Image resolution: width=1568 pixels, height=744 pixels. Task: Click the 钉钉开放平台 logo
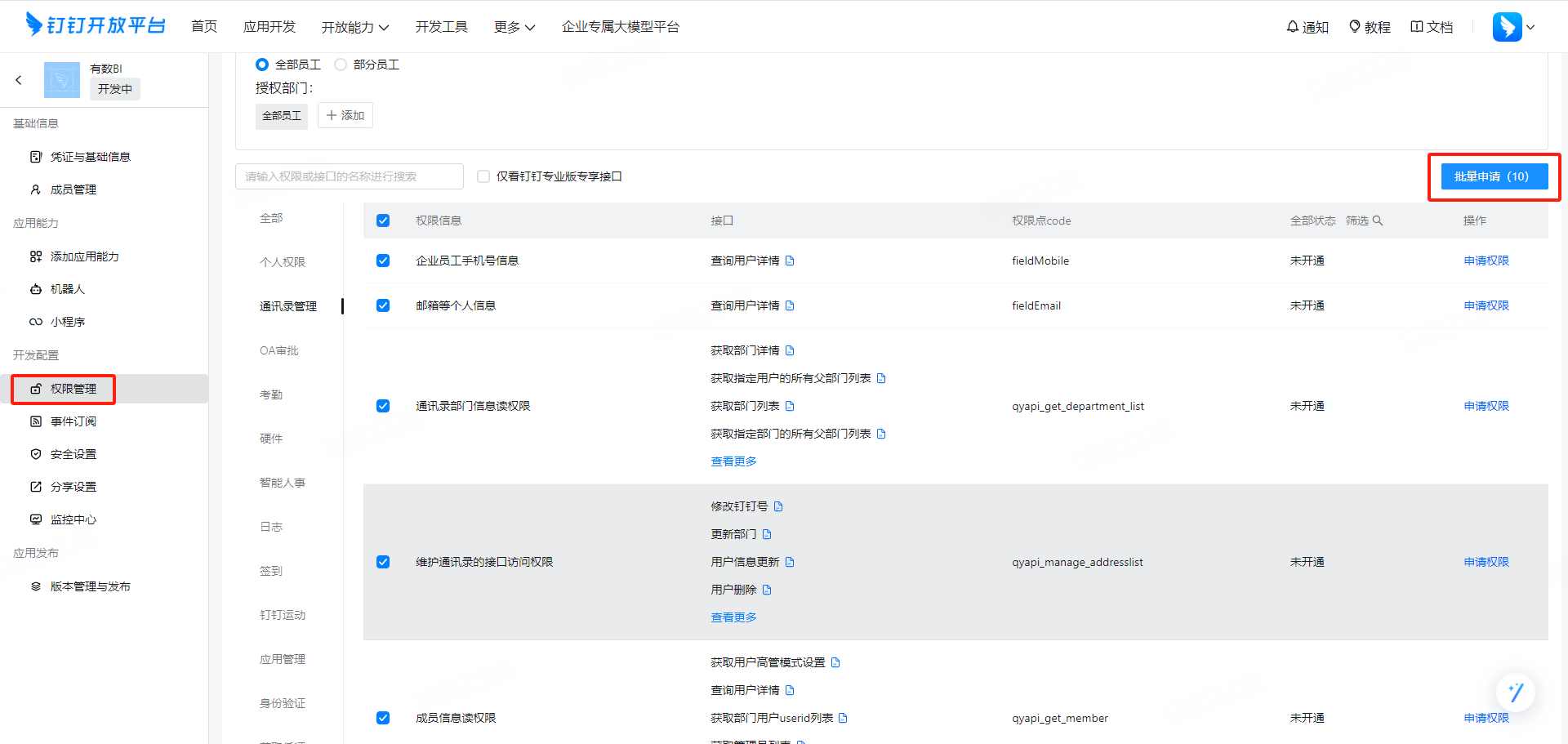click(x=96, y=25)
